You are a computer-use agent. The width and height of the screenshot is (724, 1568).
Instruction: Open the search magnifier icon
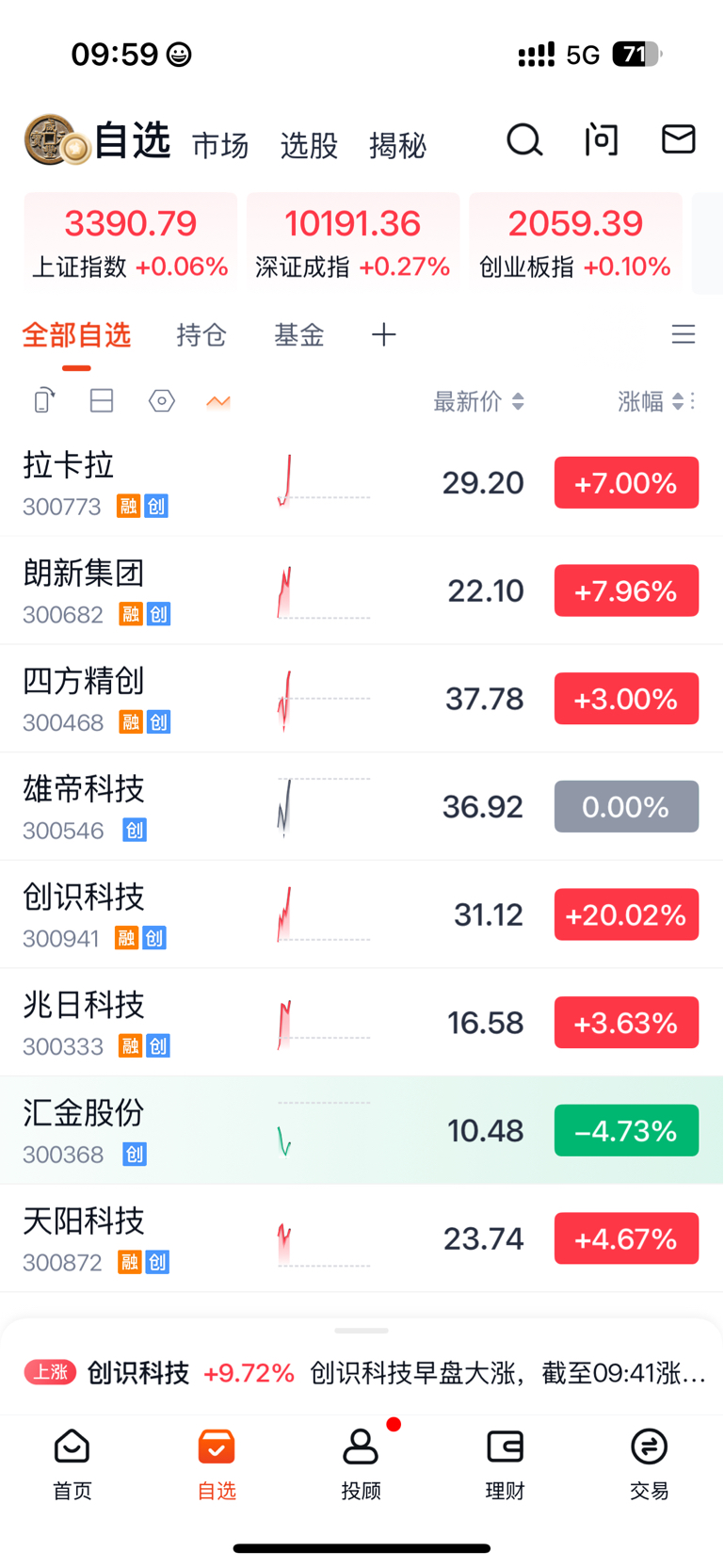pos(524,141)
